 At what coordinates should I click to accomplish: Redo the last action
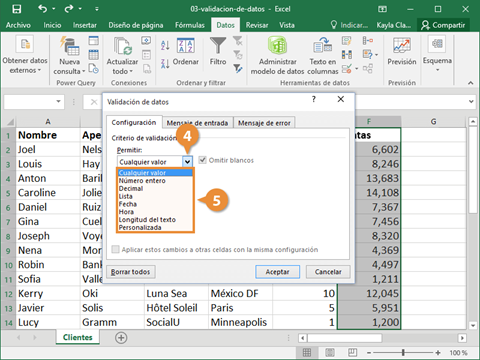[x=69, y=9]
